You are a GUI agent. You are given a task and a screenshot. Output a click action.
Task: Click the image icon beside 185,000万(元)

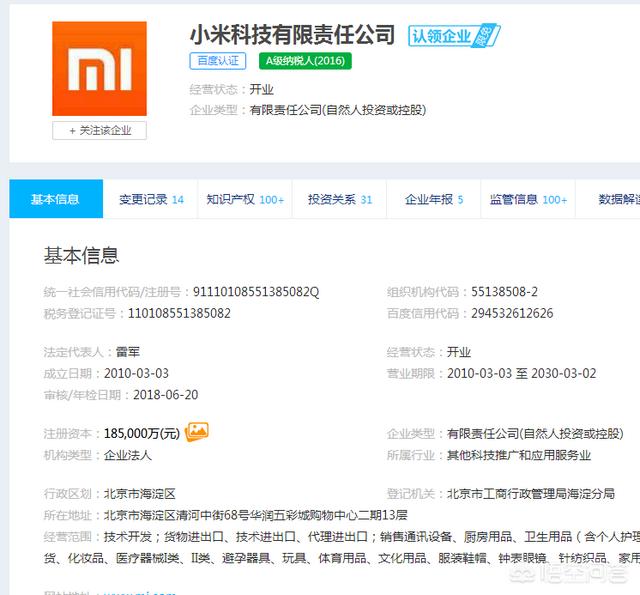[197, 432]
